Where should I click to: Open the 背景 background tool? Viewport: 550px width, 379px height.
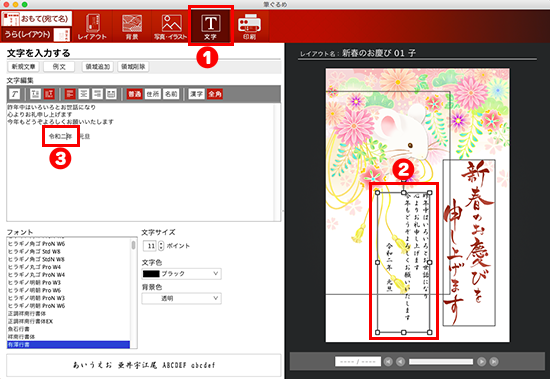click(132, 27)
